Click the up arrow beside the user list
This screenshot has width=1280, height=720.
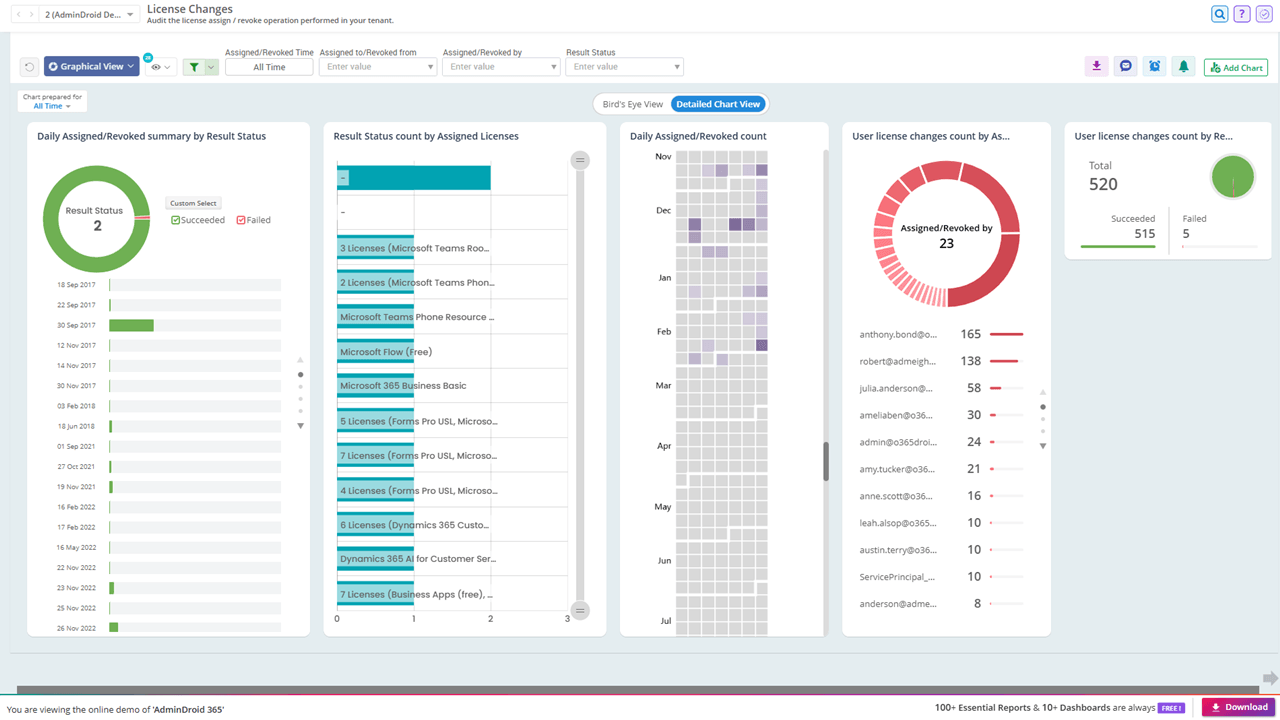[1042, 393]
